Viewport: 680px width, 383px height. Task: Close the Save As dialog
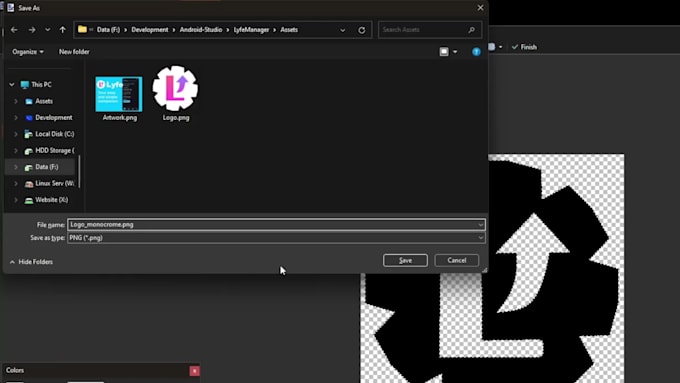[x=480, y=8]
